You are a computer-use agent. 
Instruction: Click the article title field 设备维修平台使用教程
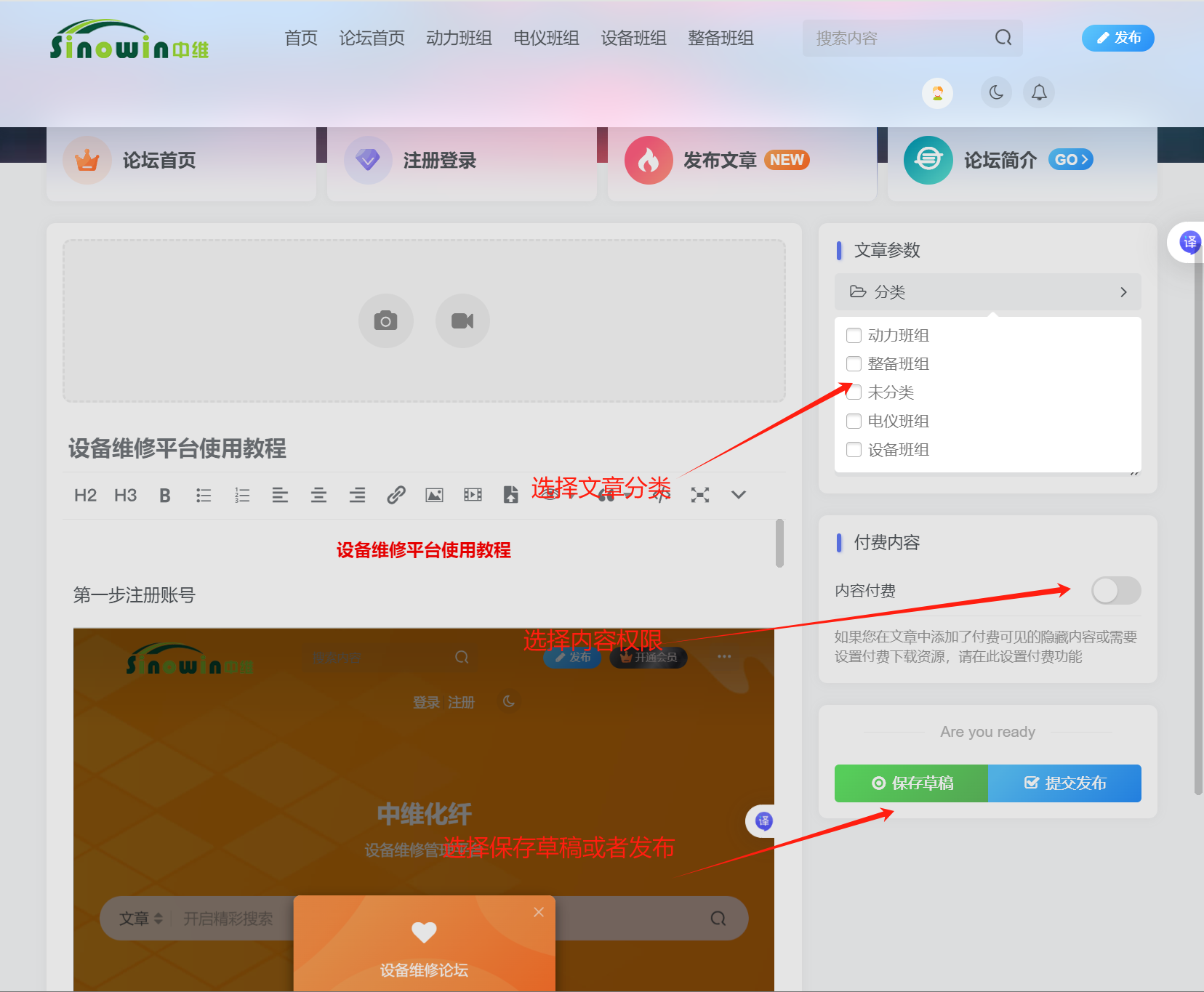click(424, 448)
